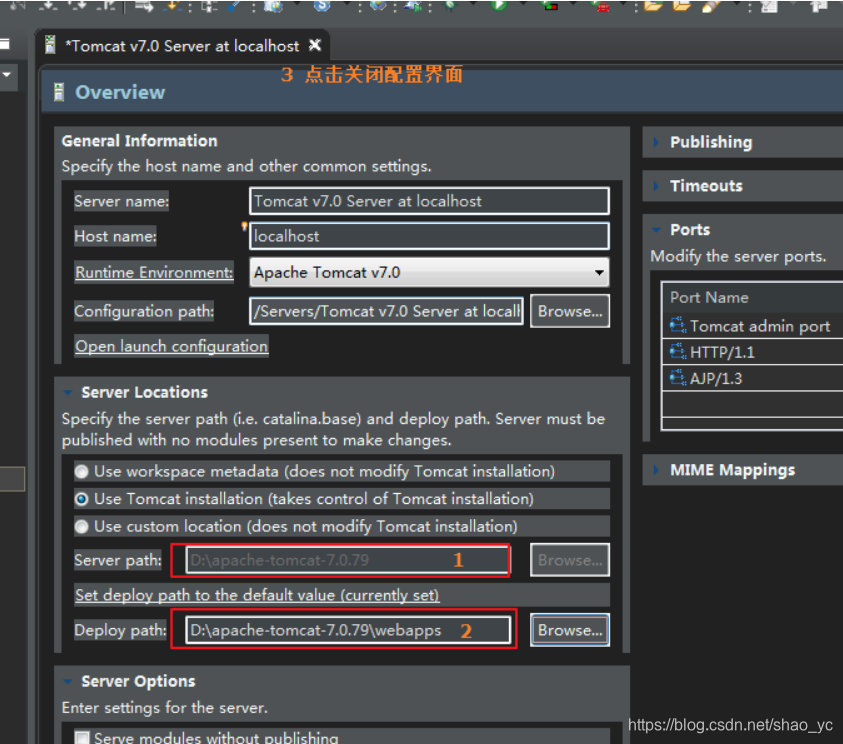Select the Tomcat admin port row

[x=753, y=326]
